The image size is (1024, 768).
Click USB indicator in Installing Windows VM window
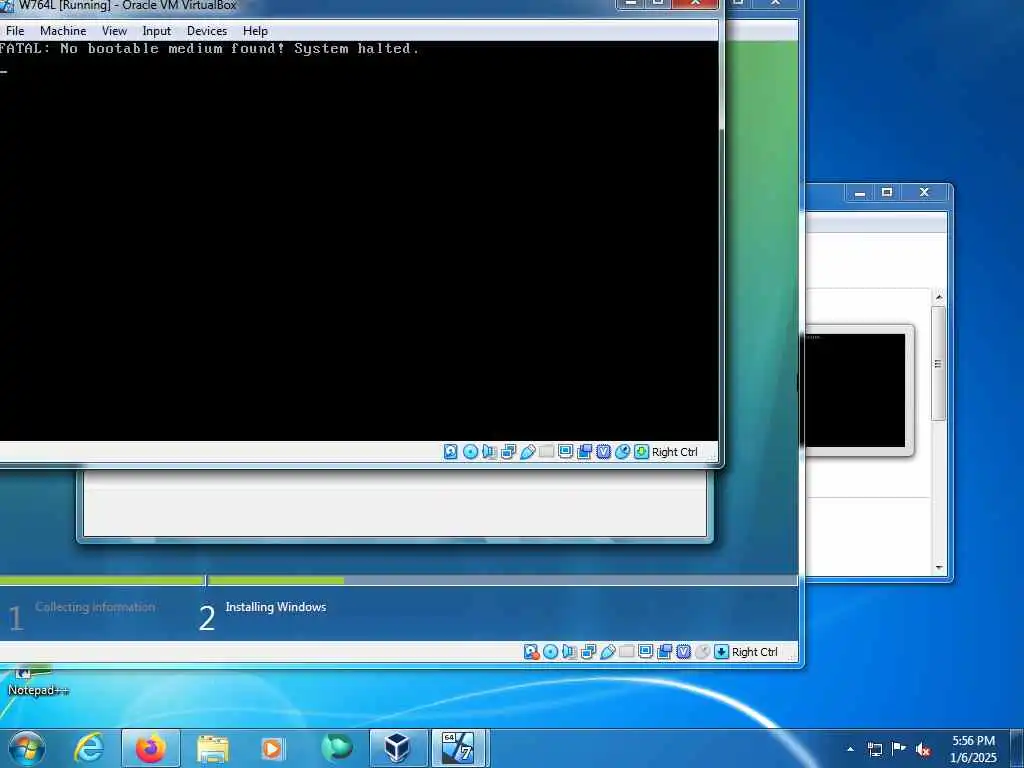607,652
